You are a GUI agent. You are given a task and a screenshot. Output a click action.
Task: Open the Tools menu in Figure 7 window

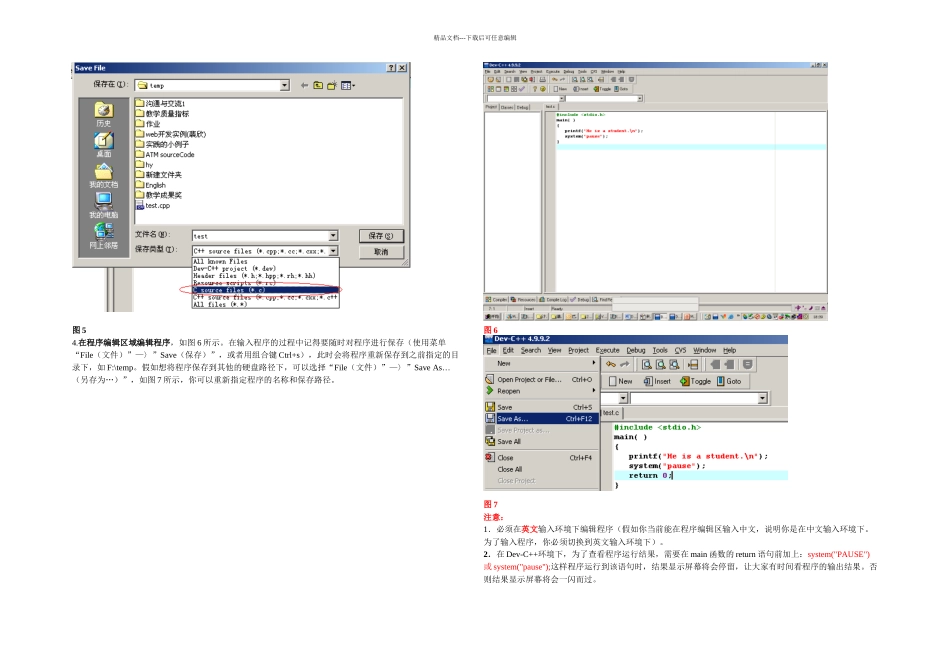coord(660,350)
